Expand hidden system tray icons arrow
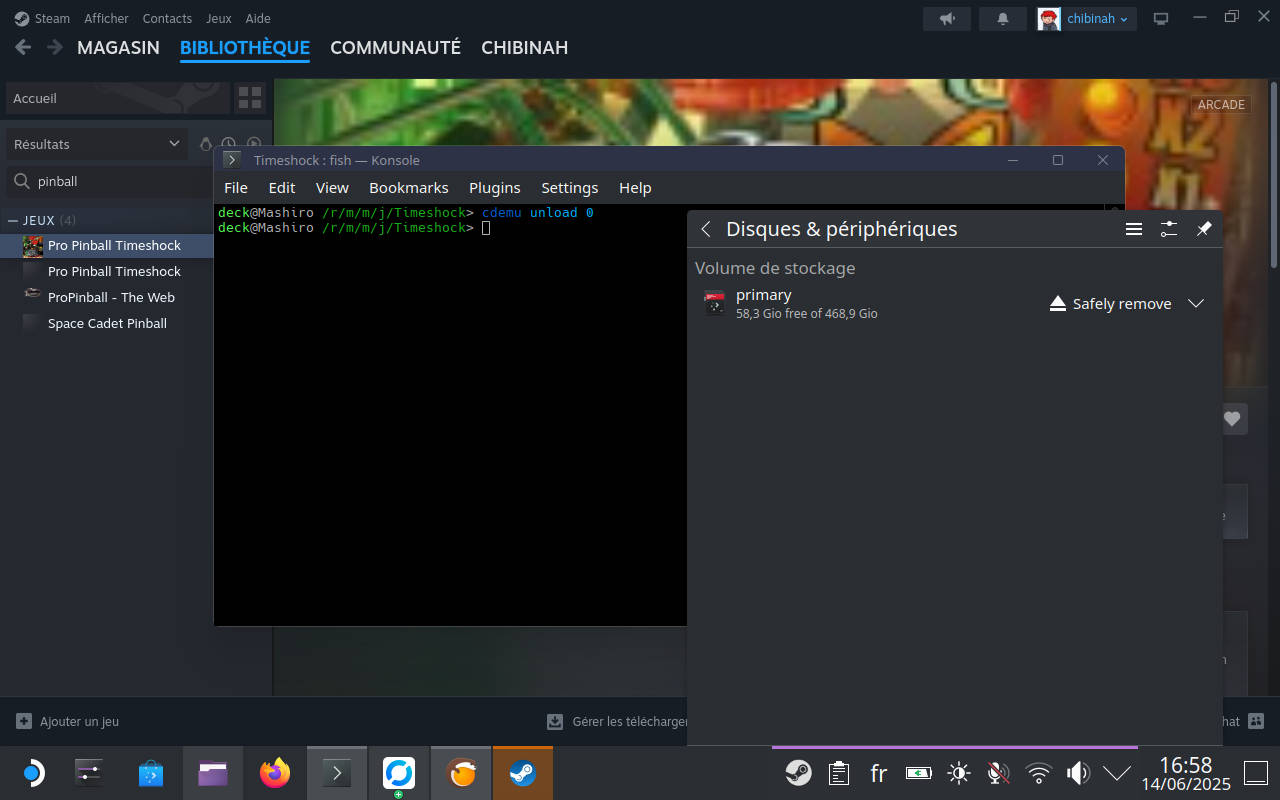The image size is (1280, 800). (x=1117, y=773)
